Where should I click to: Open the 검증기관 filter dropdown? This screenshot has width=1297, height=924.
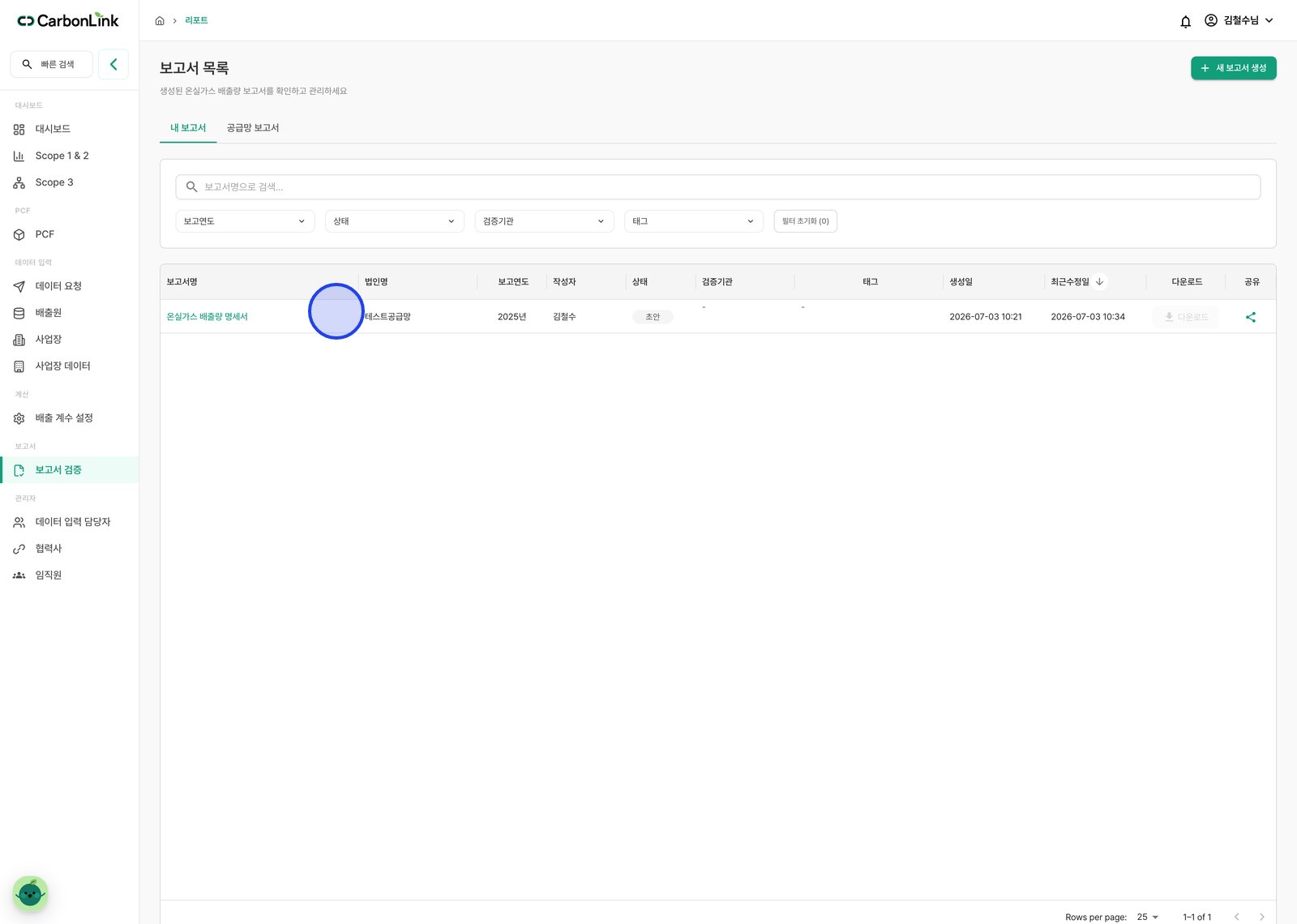click(544, 221)
